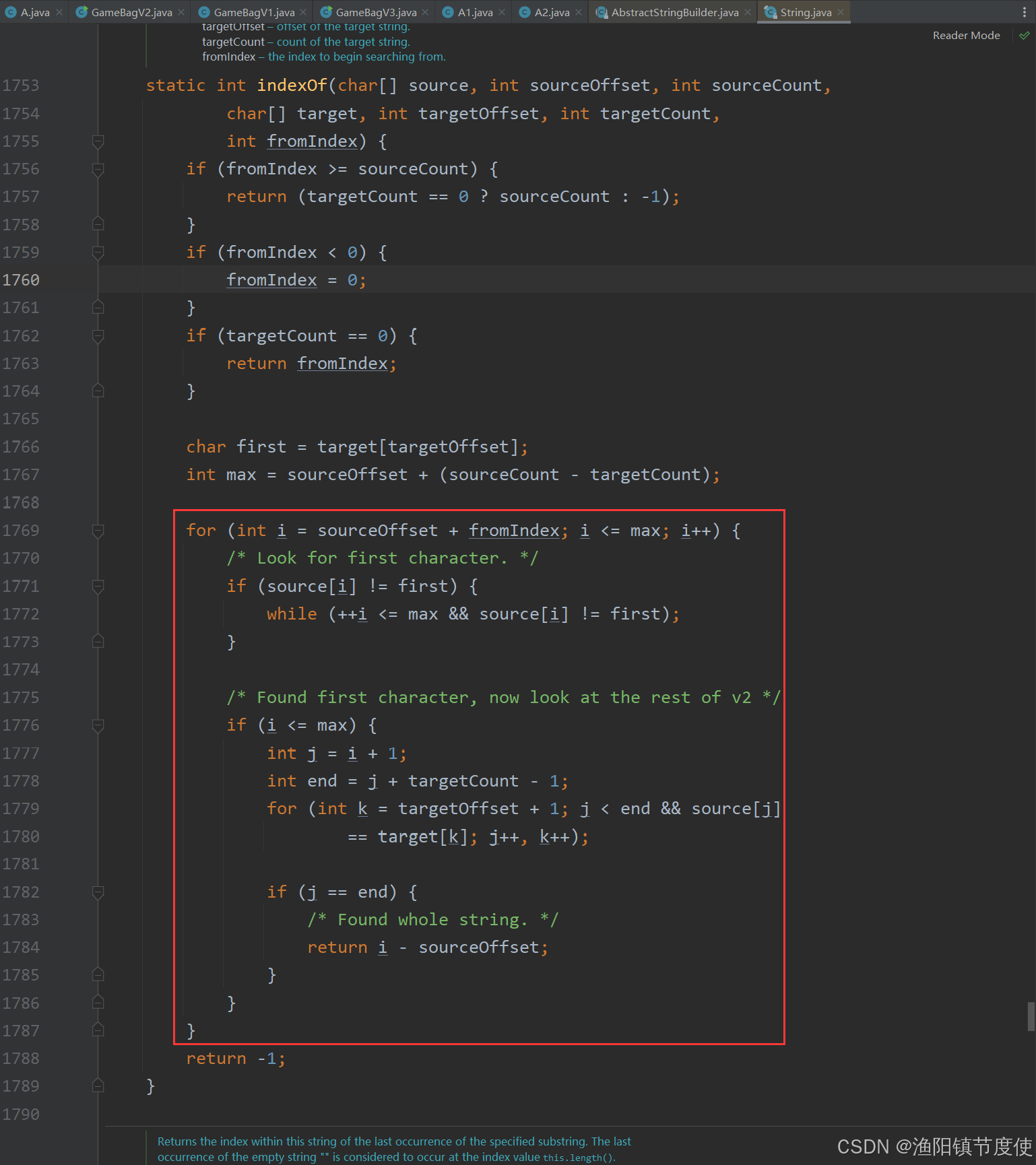Open the GameBagV2.java tab
The height and width of the screenshot is (1165, 1036).
(131, 12)
